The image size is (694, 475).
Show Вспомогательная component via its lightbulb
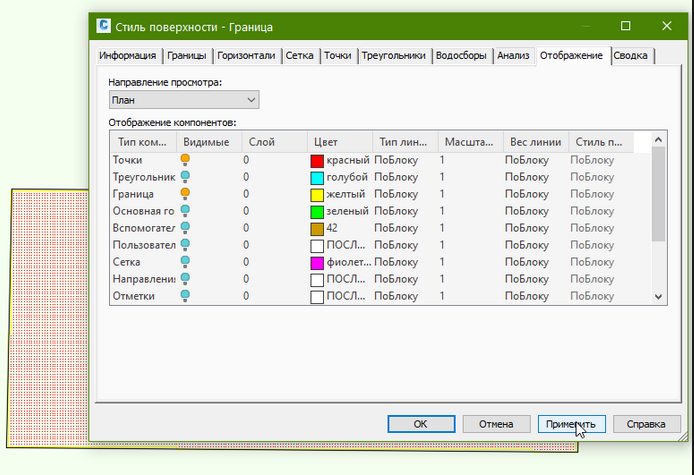pyautogui.click(x=185, y=228)
